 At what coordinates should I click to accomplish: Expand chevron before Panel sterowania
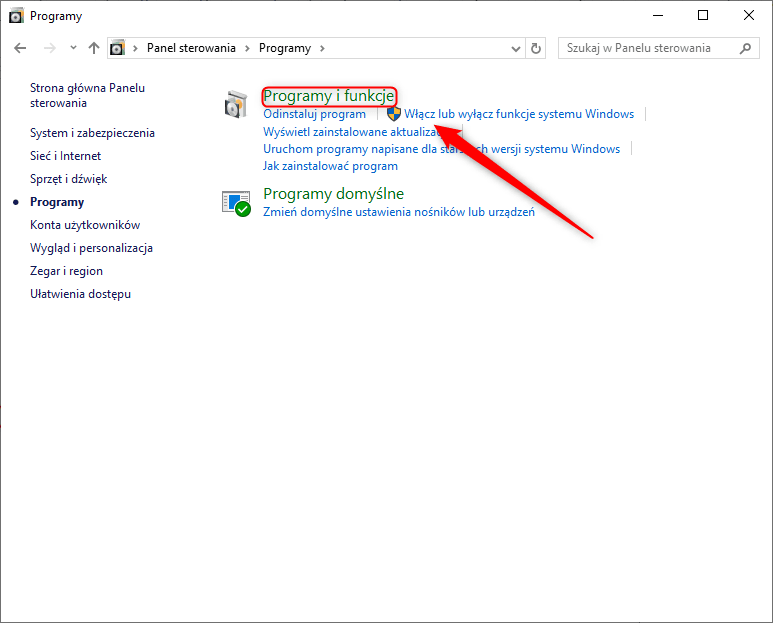(x=135, y=48)
